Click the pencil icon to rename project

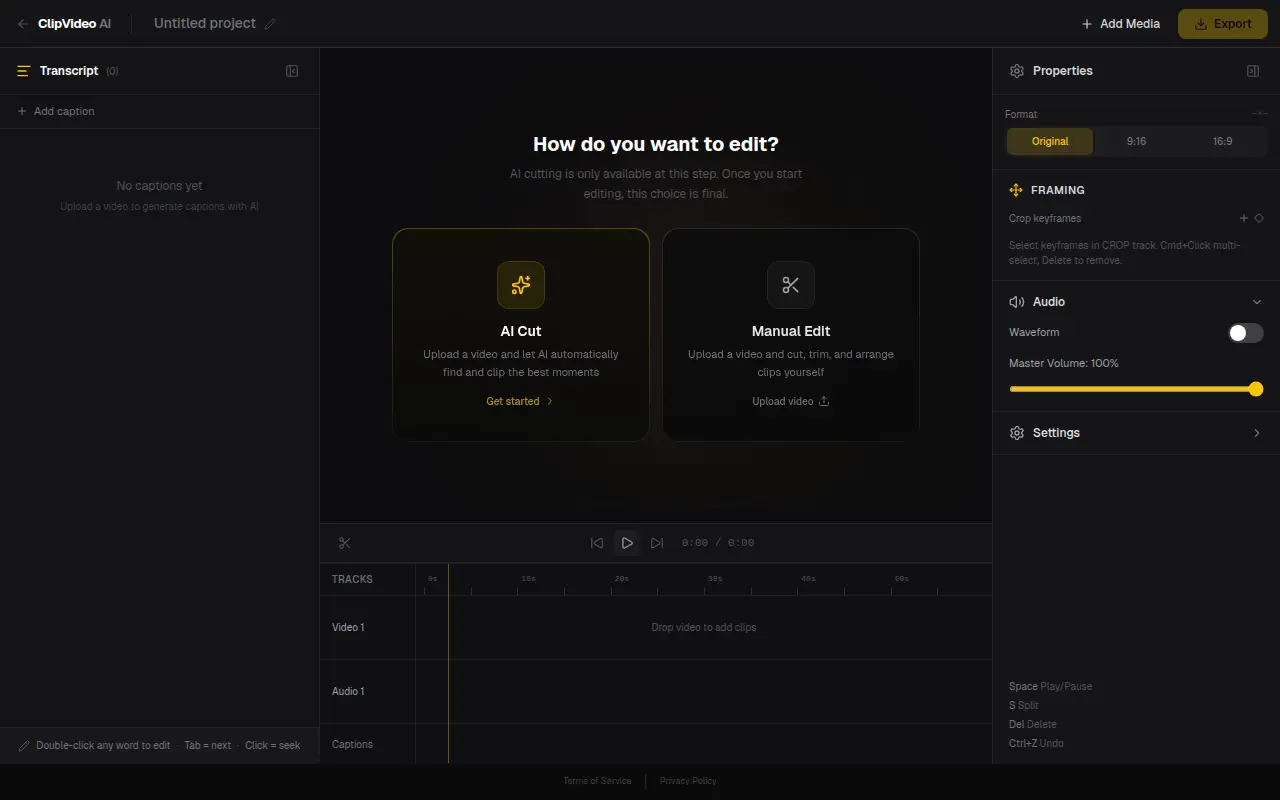click(270, 24)
